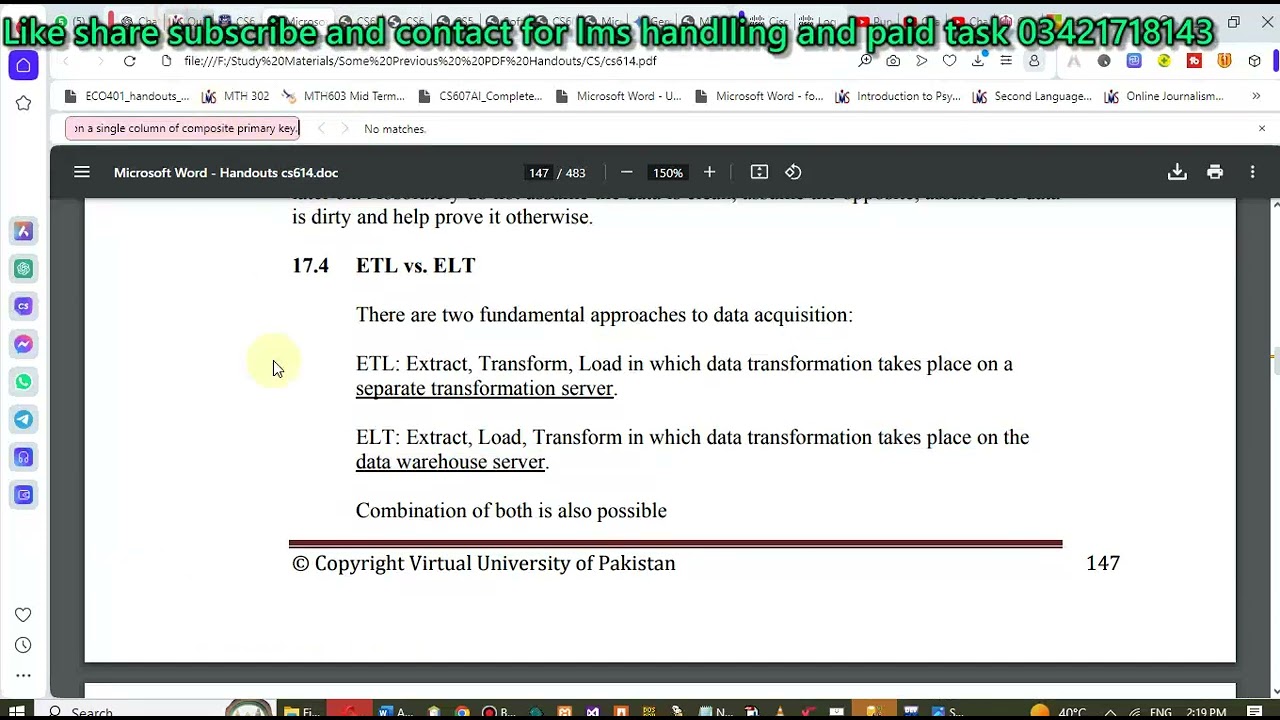Open Online Journalism... bookmark

coord(1165,96)
